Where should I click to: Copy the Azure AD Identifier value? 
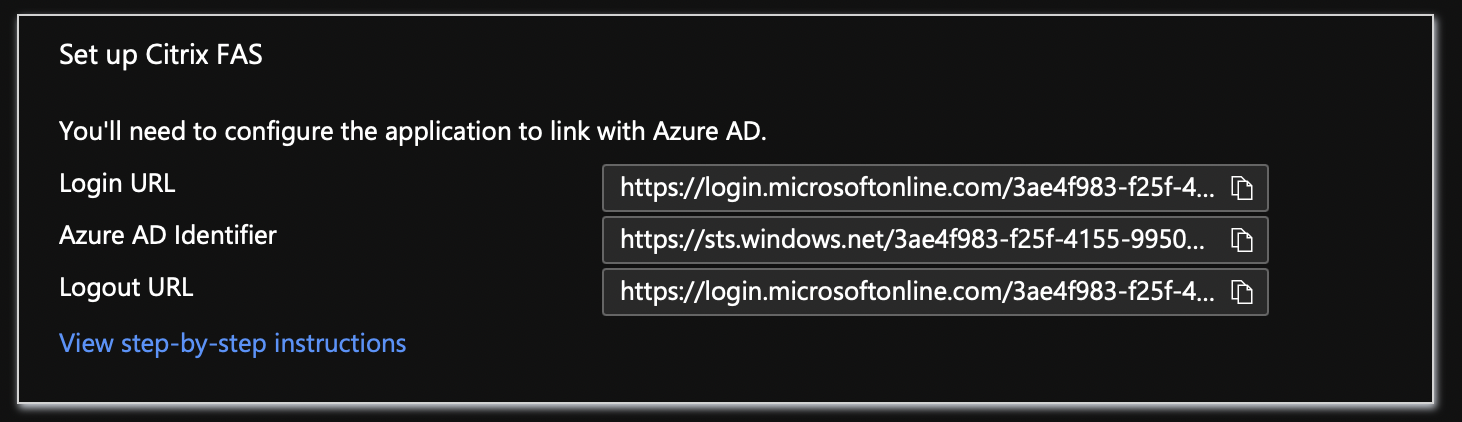(1241, 239)
